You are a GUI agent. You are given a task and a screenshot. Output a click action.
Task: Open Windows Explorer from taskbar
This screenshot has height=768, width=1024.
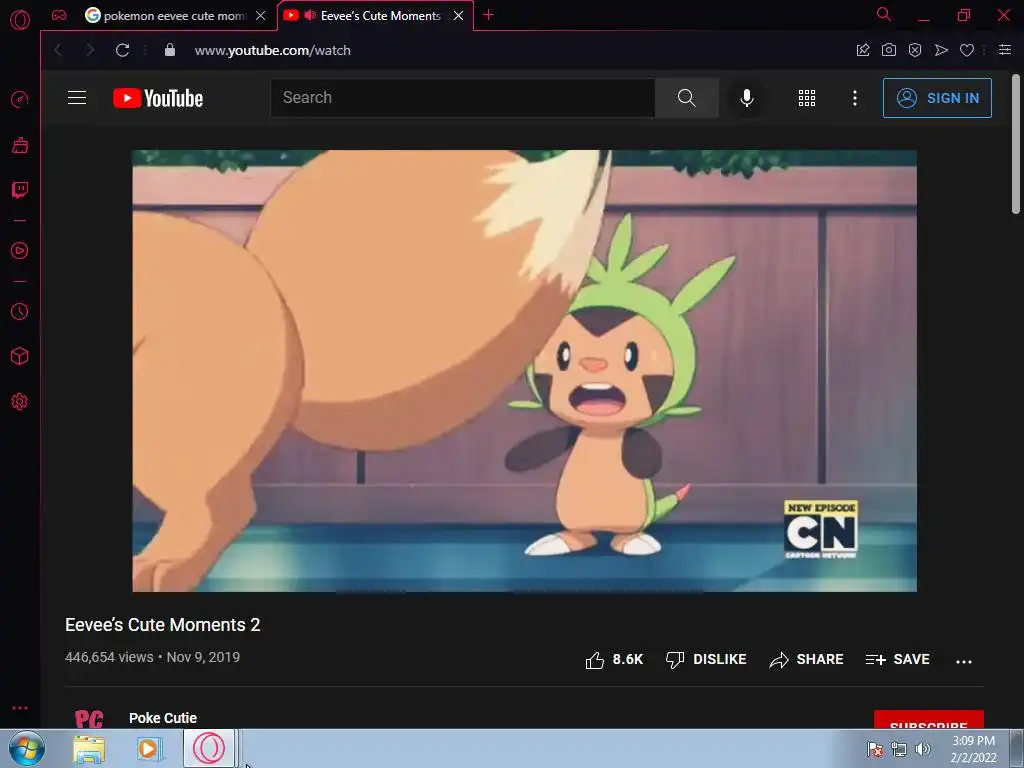pyautogui.click(x=89, y=749)
